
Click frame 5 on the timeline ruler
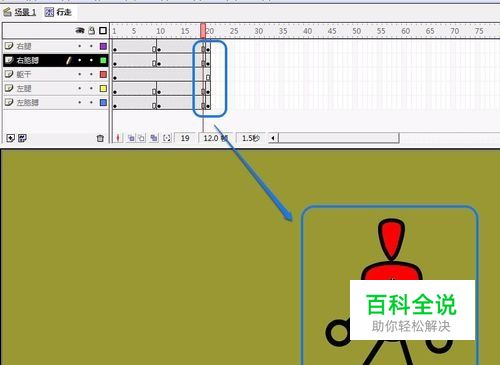[x=134, y=31]
